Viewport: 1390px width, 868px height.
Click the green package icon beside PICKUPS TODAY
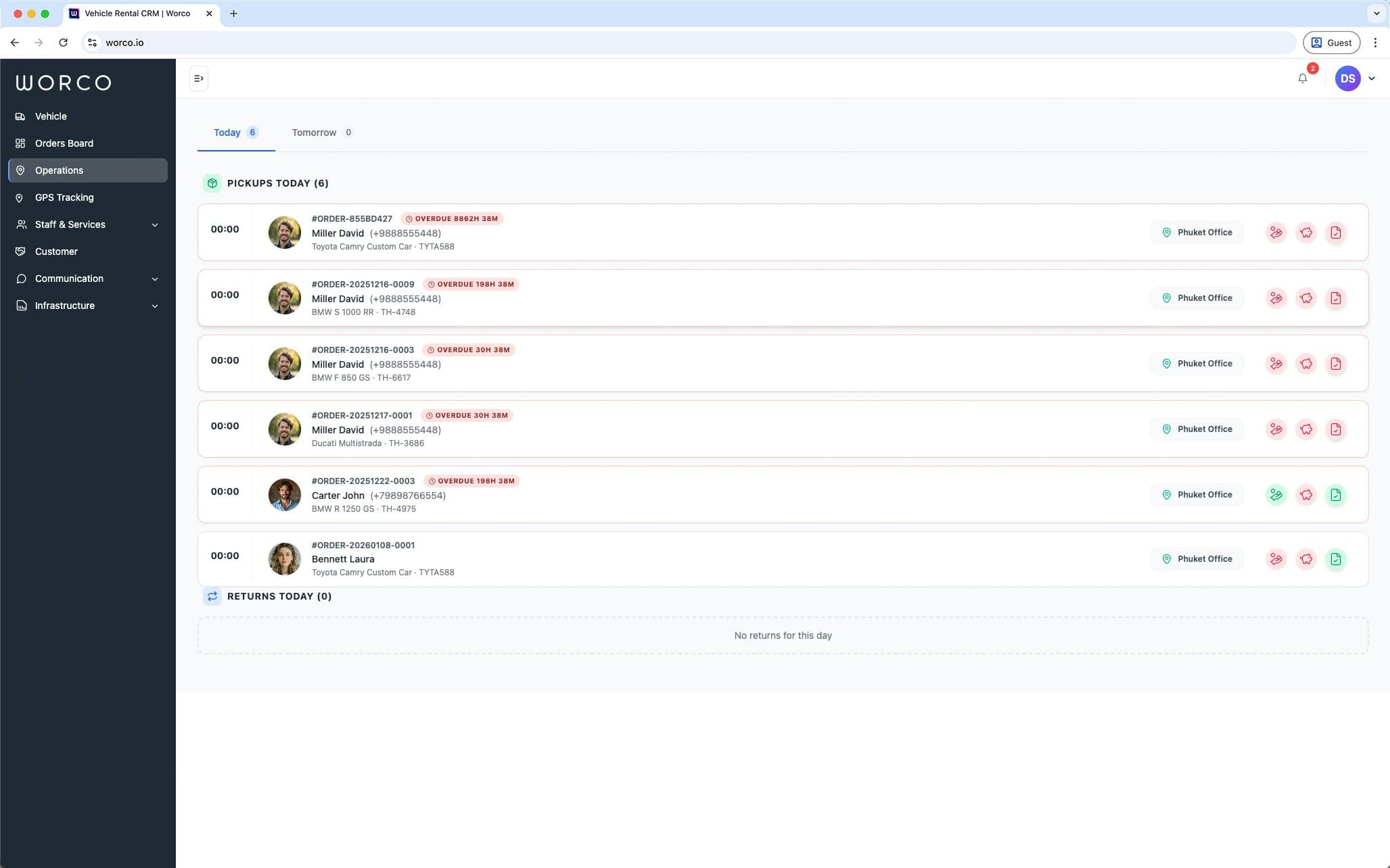pyautogui.click(x=212, y=183)
